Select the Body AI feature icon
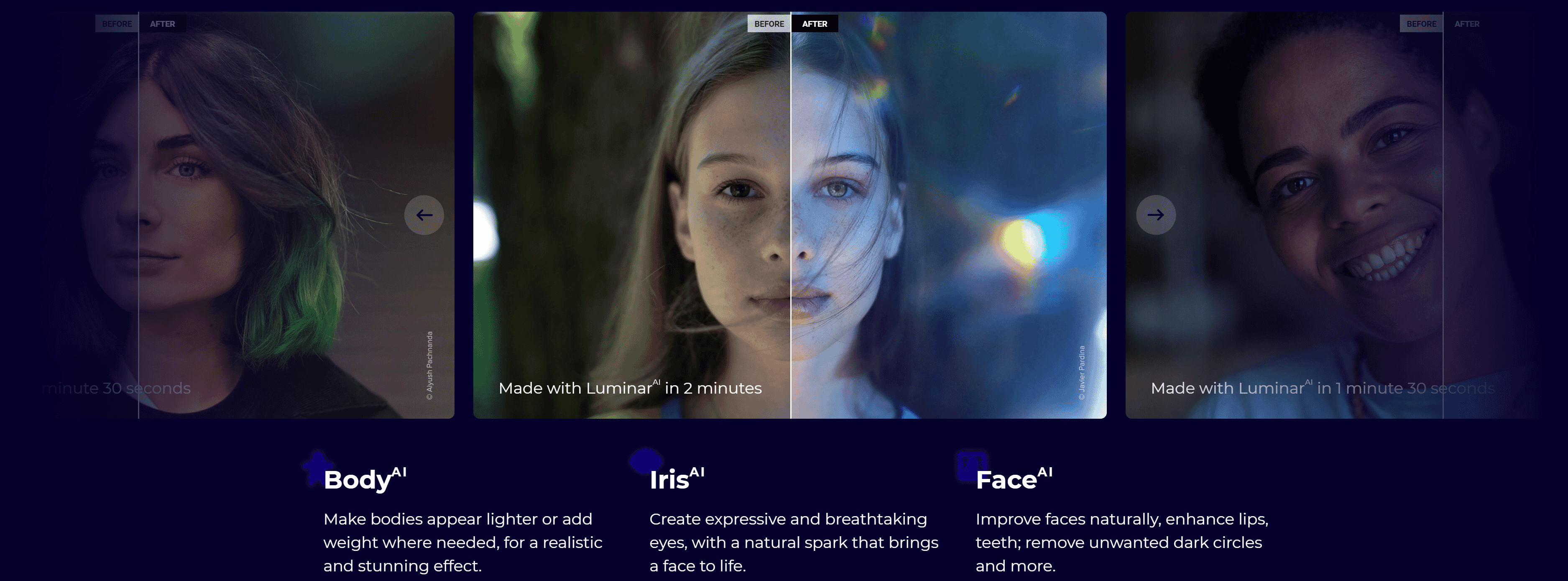The width and height of the screenshot is (1568, 581). pyautogui.click(x=310, y=470)
